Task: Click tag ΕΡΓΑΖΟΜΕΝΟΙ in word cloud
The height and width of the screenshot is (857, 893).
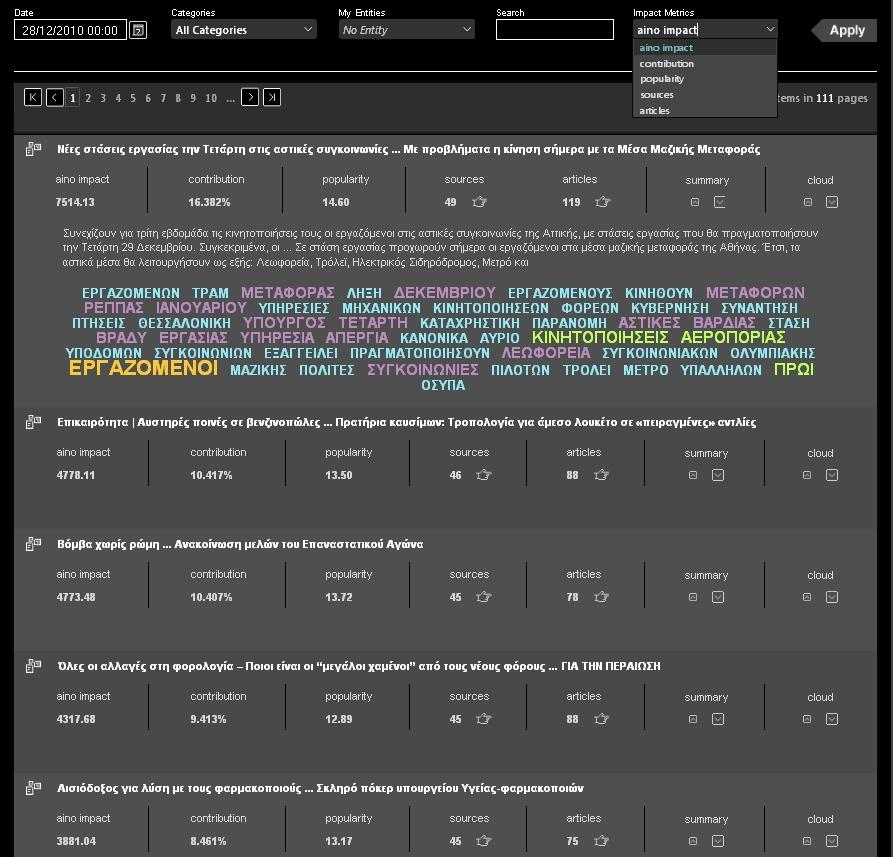Action: (x=143, y=368)
